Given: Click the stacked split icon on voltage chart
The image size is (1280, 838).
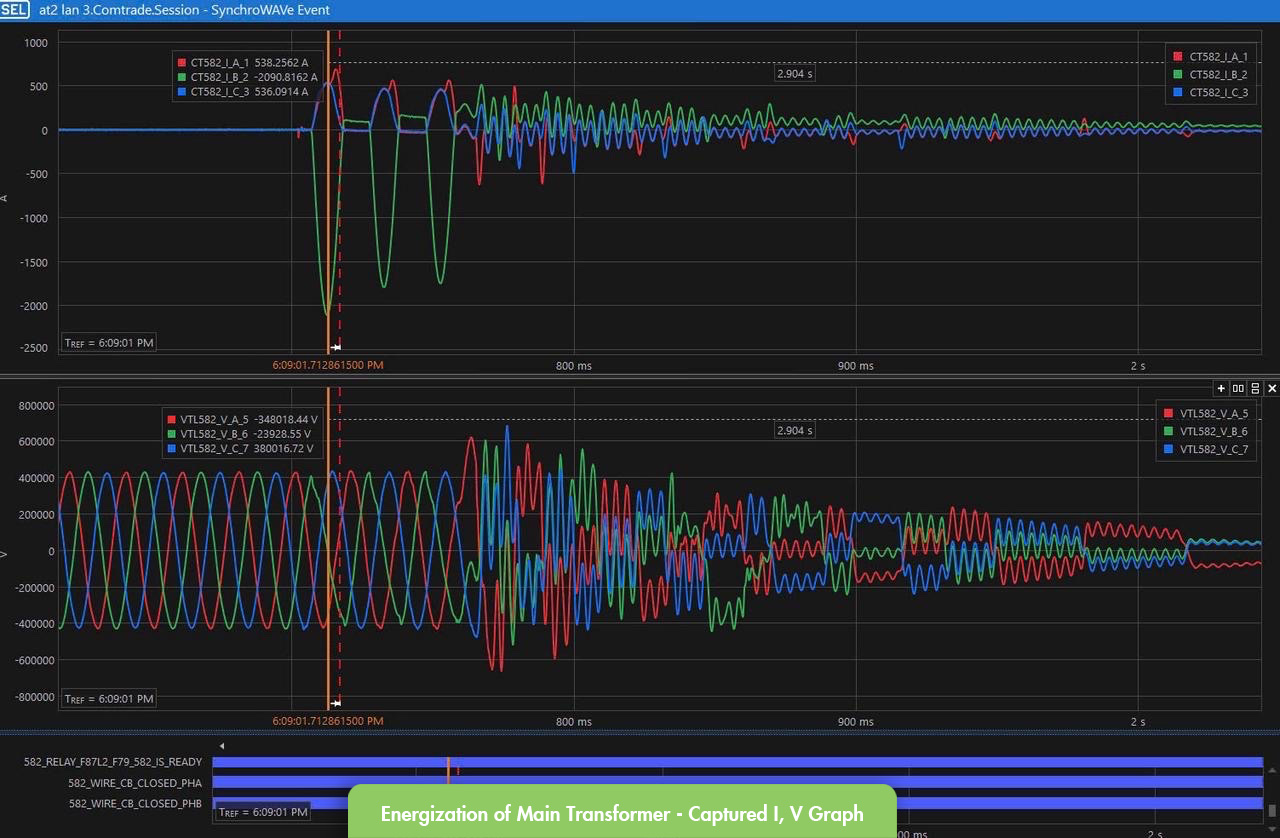Looking at the screenshot, I should (1255, 388).
